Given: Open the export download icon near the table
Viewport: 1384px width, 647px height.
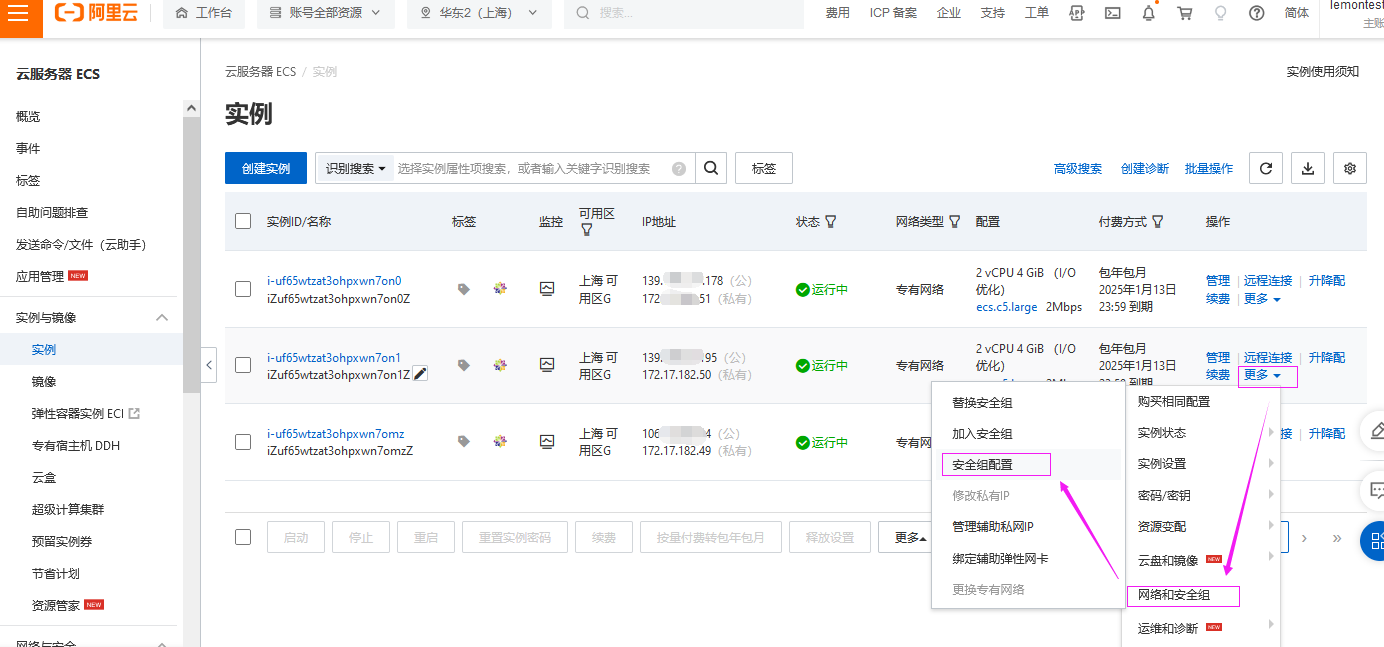Looking at the screenshot, I should pyautogui.click(x=1307, y=167).
